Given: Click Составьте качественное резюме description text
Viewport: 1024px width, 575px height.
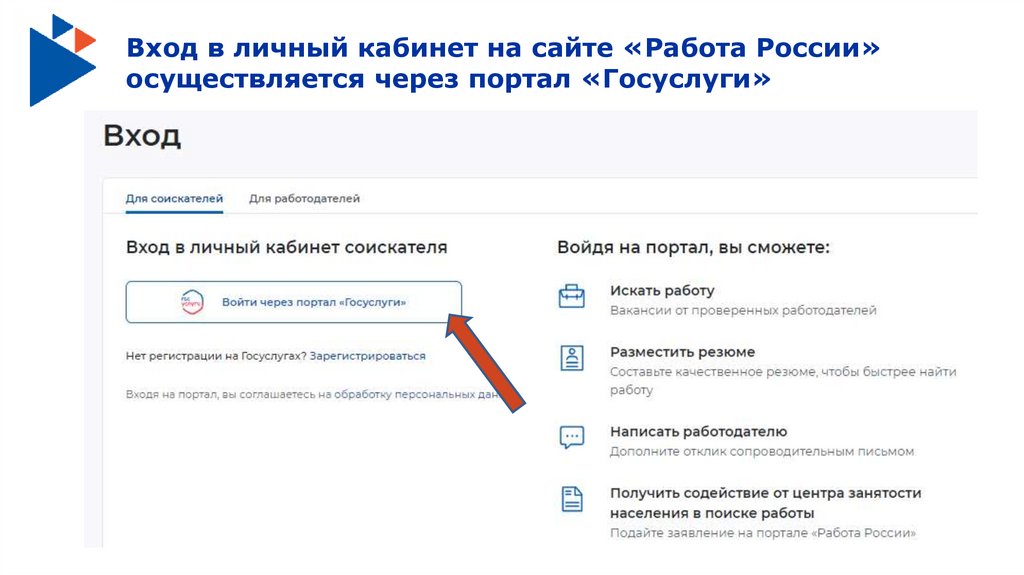Looking at the screenshot, I should coord(783,380).
